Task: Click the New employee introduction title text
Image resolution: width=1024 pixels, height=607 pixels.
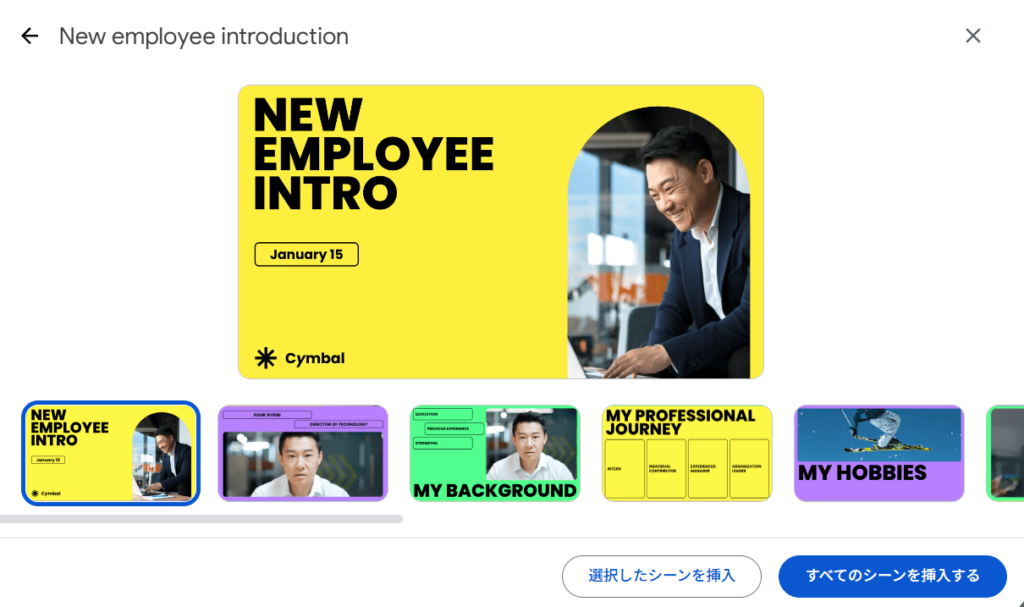Action: tap(204, 36)
